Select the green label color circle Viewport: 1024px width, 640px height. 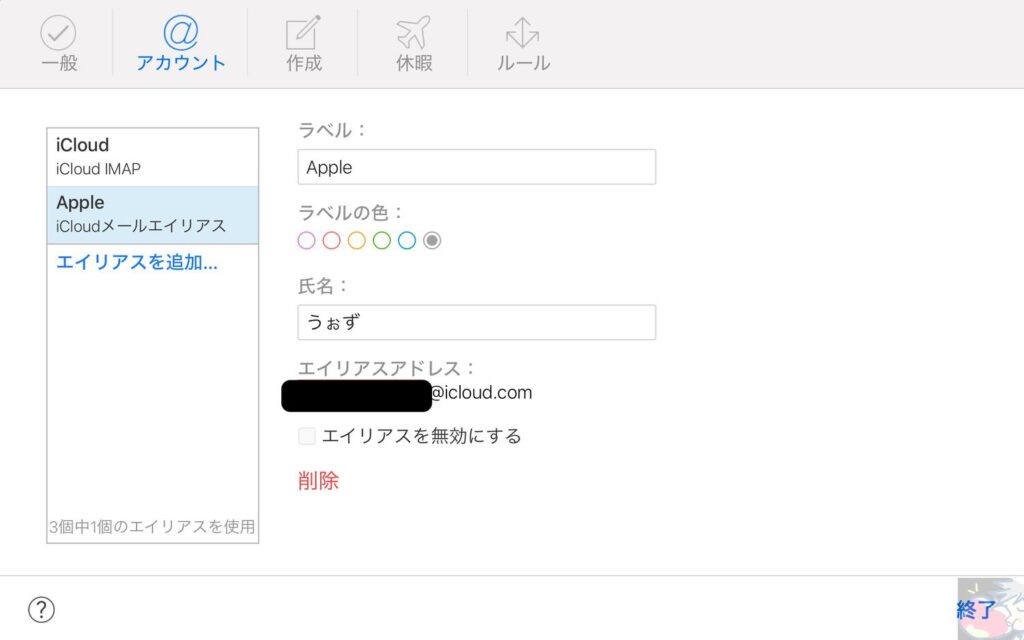(x=382, y=240)
